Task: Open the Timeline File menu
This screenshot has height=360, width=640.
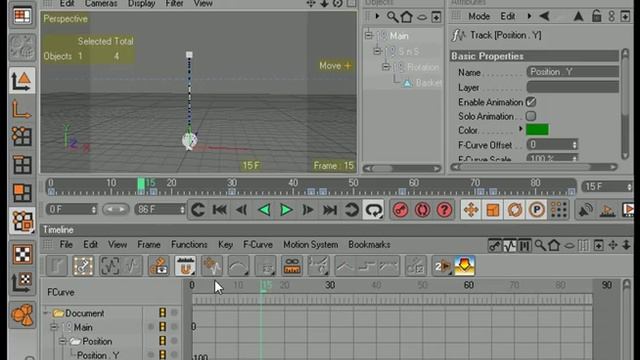Action: [66, 244]
